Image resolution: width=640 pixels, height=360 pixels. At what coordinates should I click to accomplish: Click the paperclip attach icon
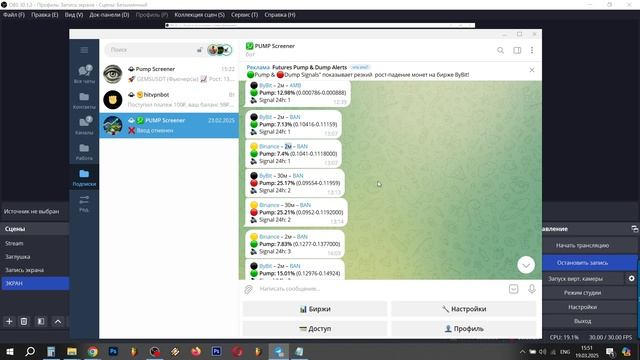click(249, 289)
